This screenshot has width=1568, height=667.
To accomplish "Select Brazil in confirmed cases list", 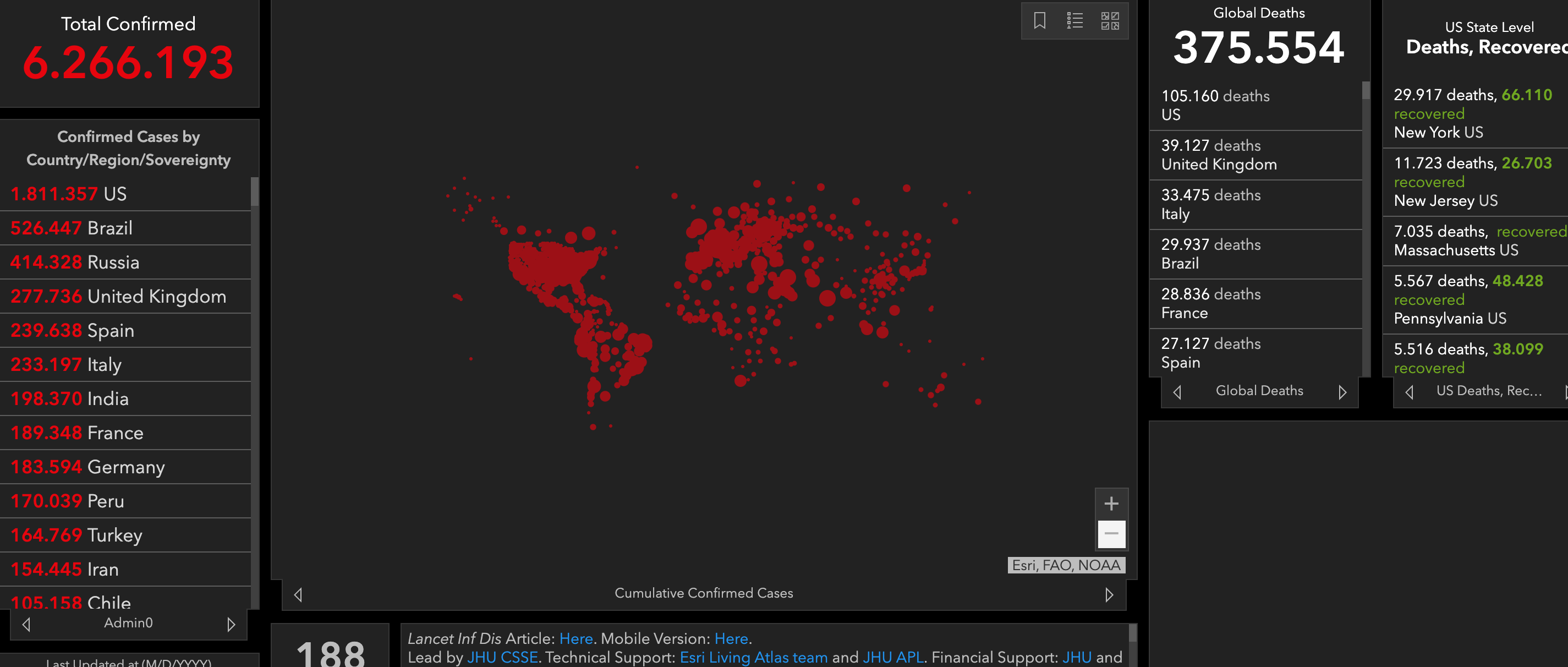I will [x=109, y=228].
